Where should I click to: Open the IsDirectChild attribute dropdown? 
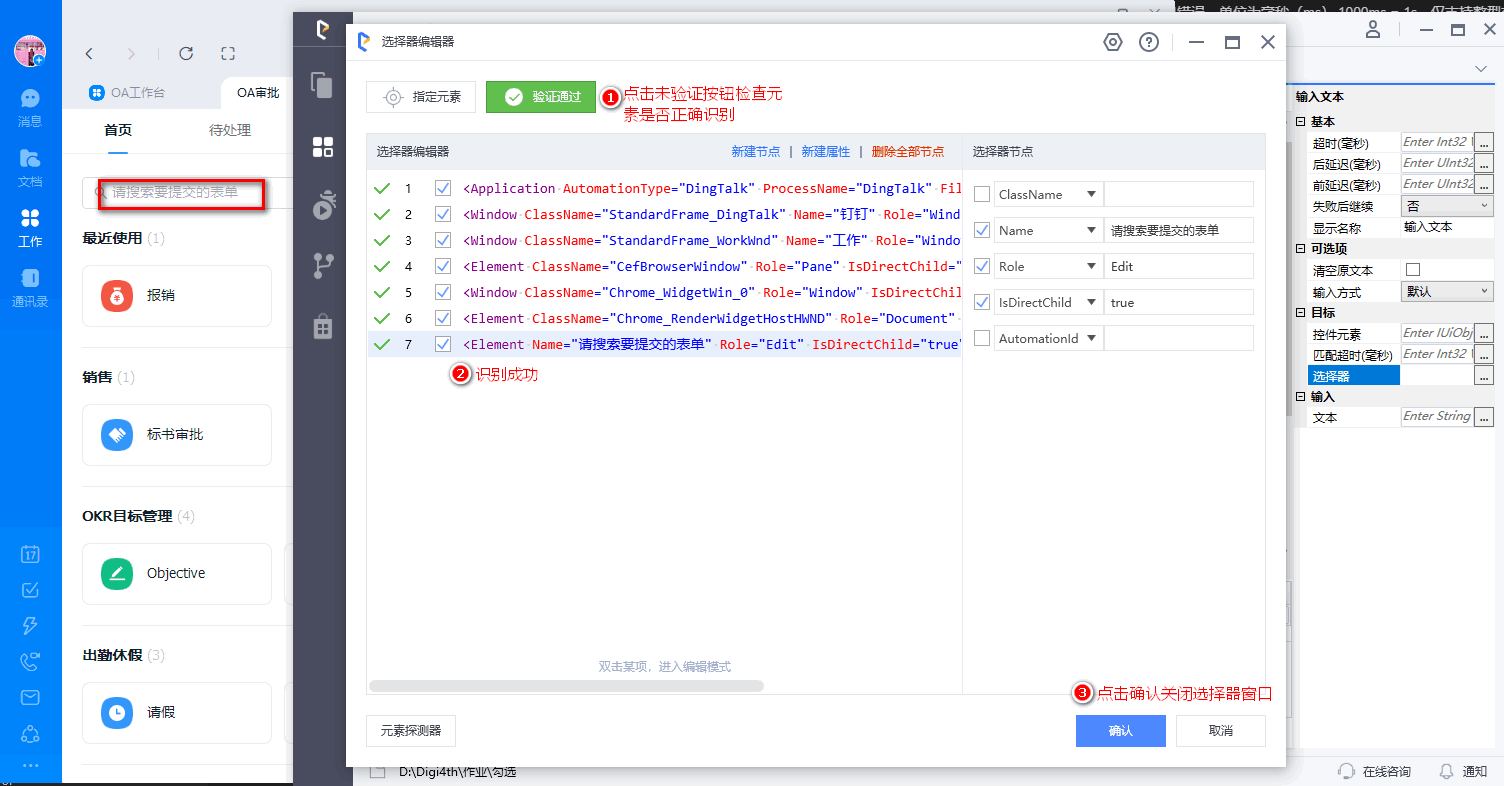click(1091, 302)
